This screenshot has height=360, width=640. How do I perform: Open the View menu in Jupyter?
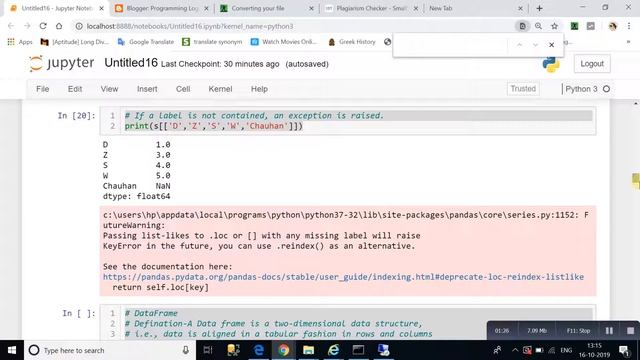point(109,89)
